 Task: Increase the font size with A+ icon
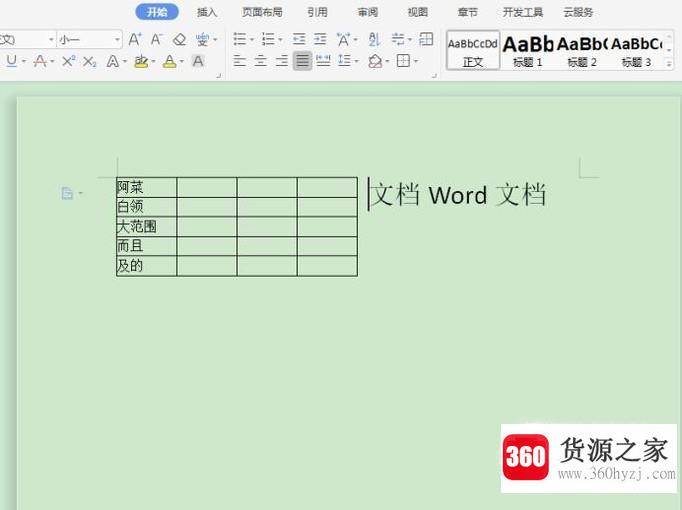coord(135,40)
